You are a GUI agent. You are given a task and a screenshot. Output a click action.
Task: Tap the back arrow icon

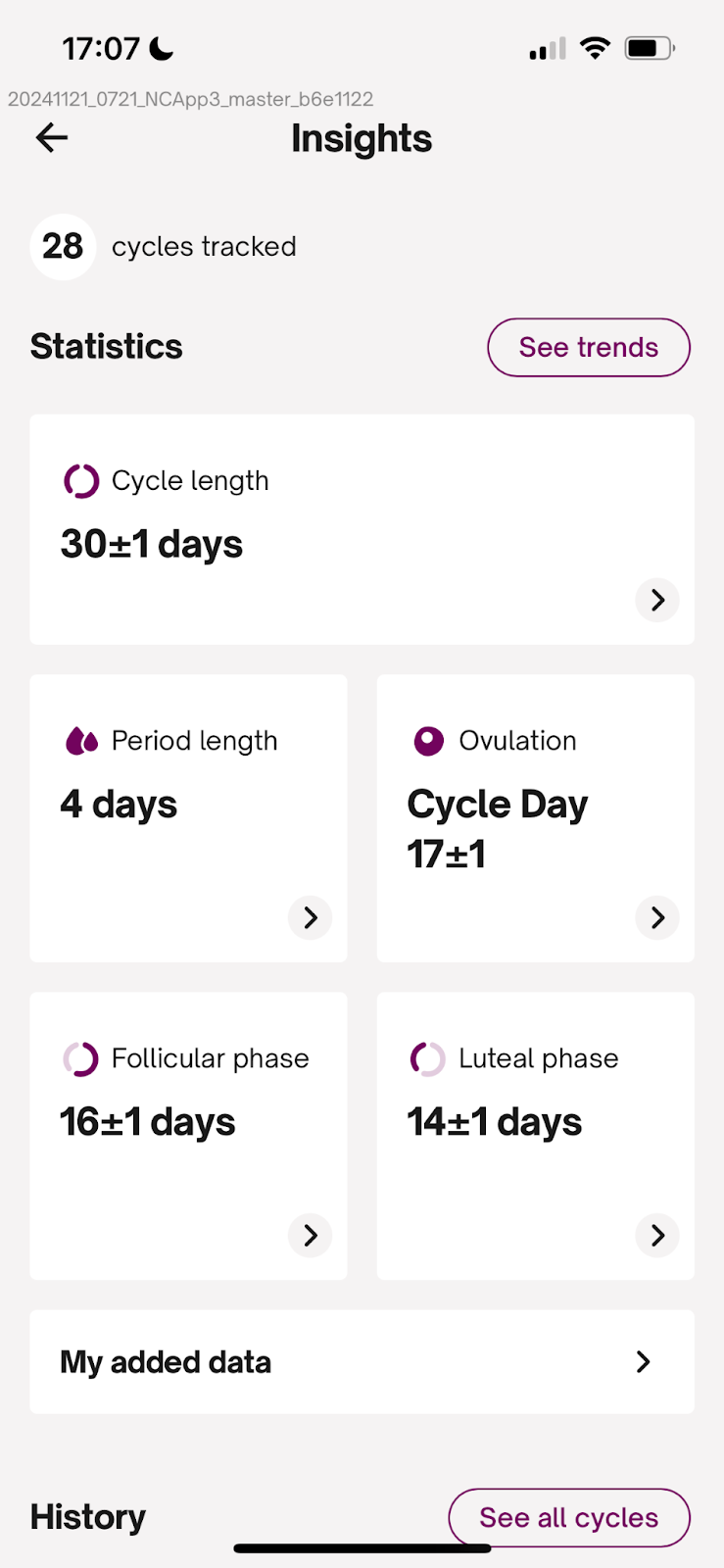pos(52,138)
